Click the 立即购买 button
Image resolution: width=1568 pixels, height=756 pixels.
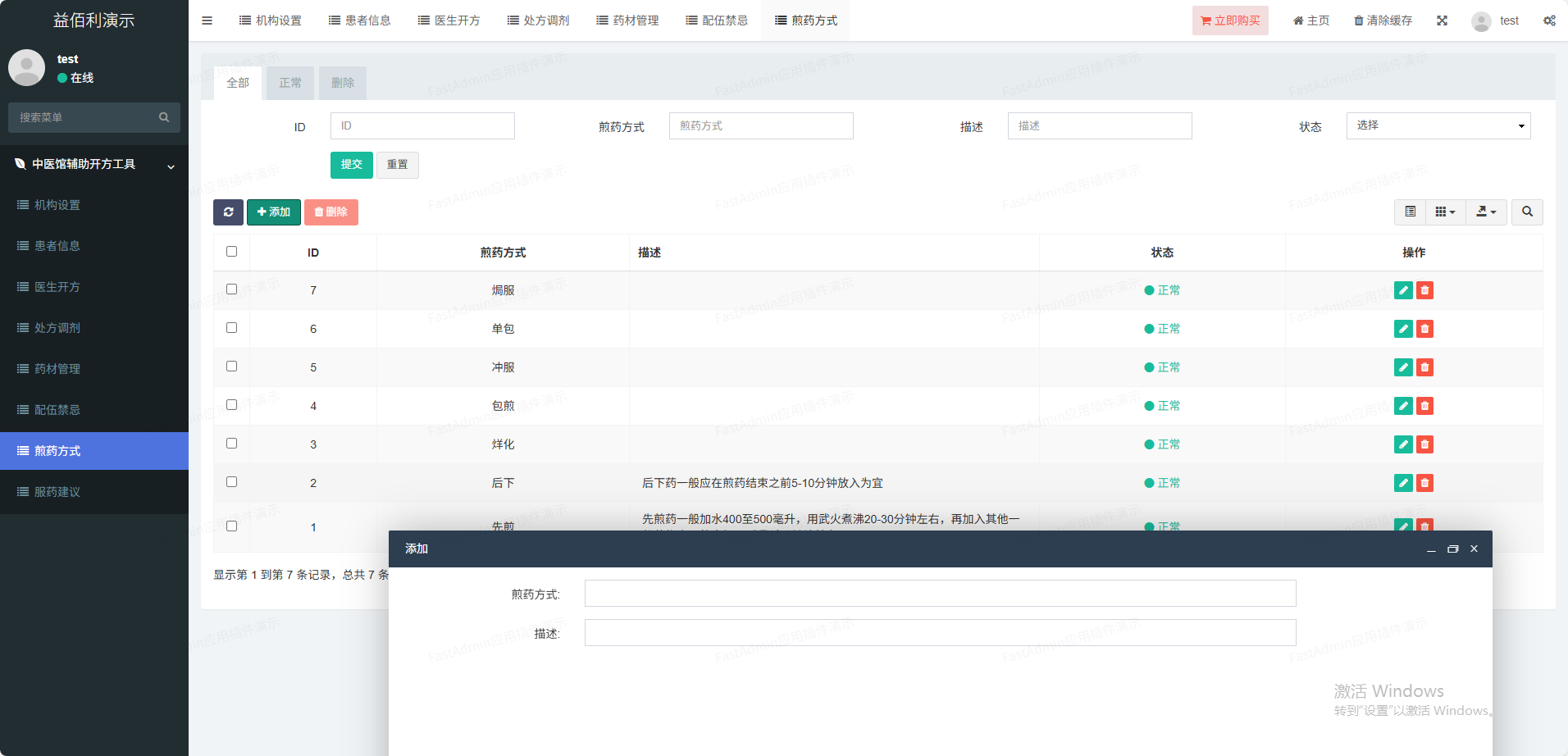point(1229,20)
